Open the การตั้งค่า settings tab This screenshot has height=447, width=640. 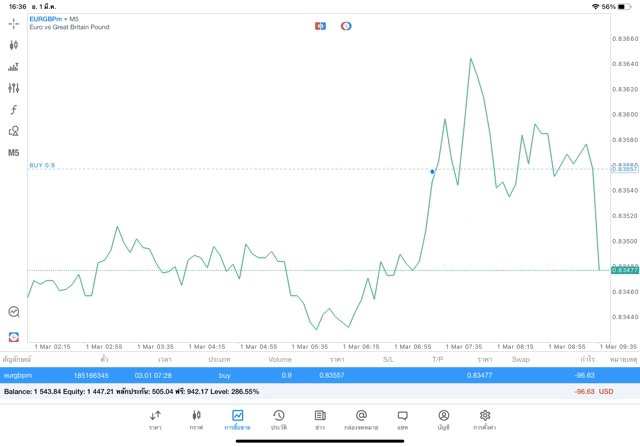coord(484,420)
